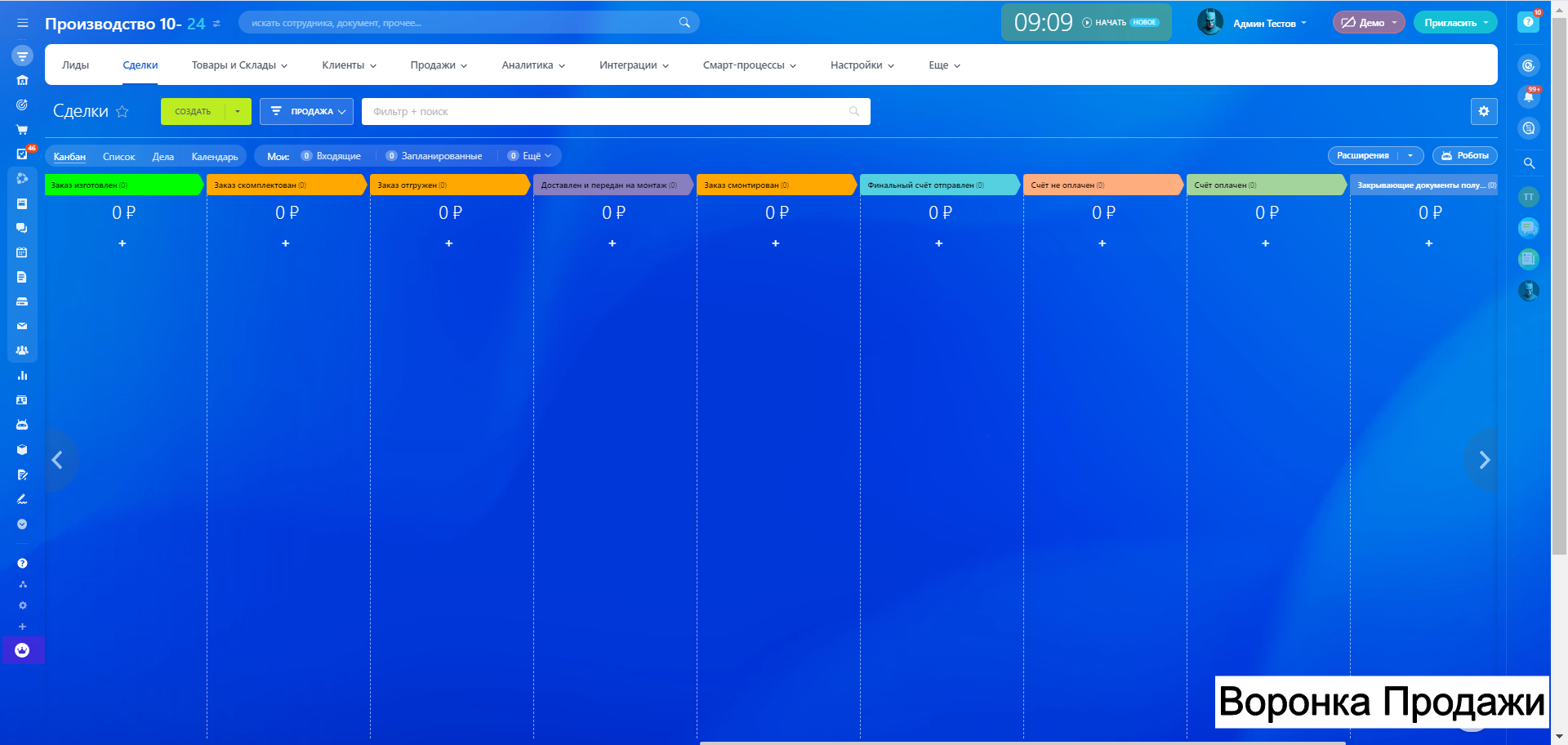Add deal in Заказ отгружен column

(x=449, y=243)
